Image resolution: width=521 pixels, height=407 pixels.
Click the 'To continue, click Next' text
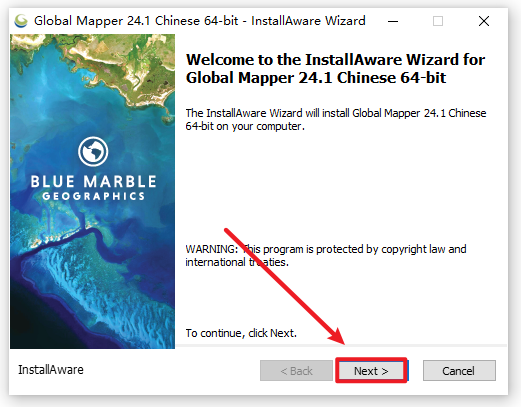241,333
